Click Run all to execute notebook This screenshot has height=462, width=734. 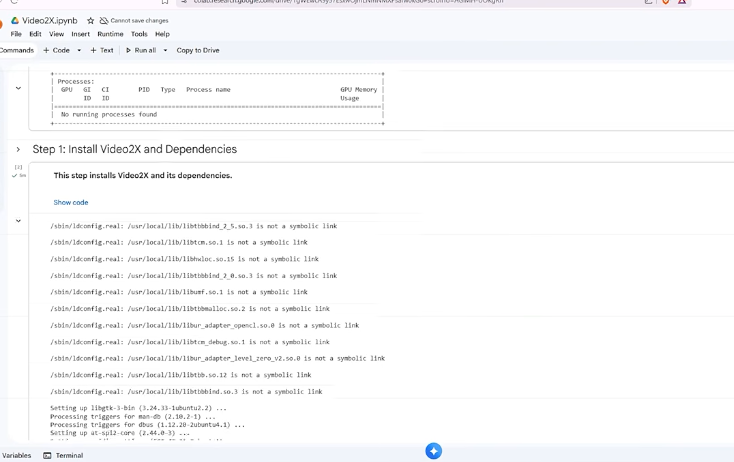(141, 50)
